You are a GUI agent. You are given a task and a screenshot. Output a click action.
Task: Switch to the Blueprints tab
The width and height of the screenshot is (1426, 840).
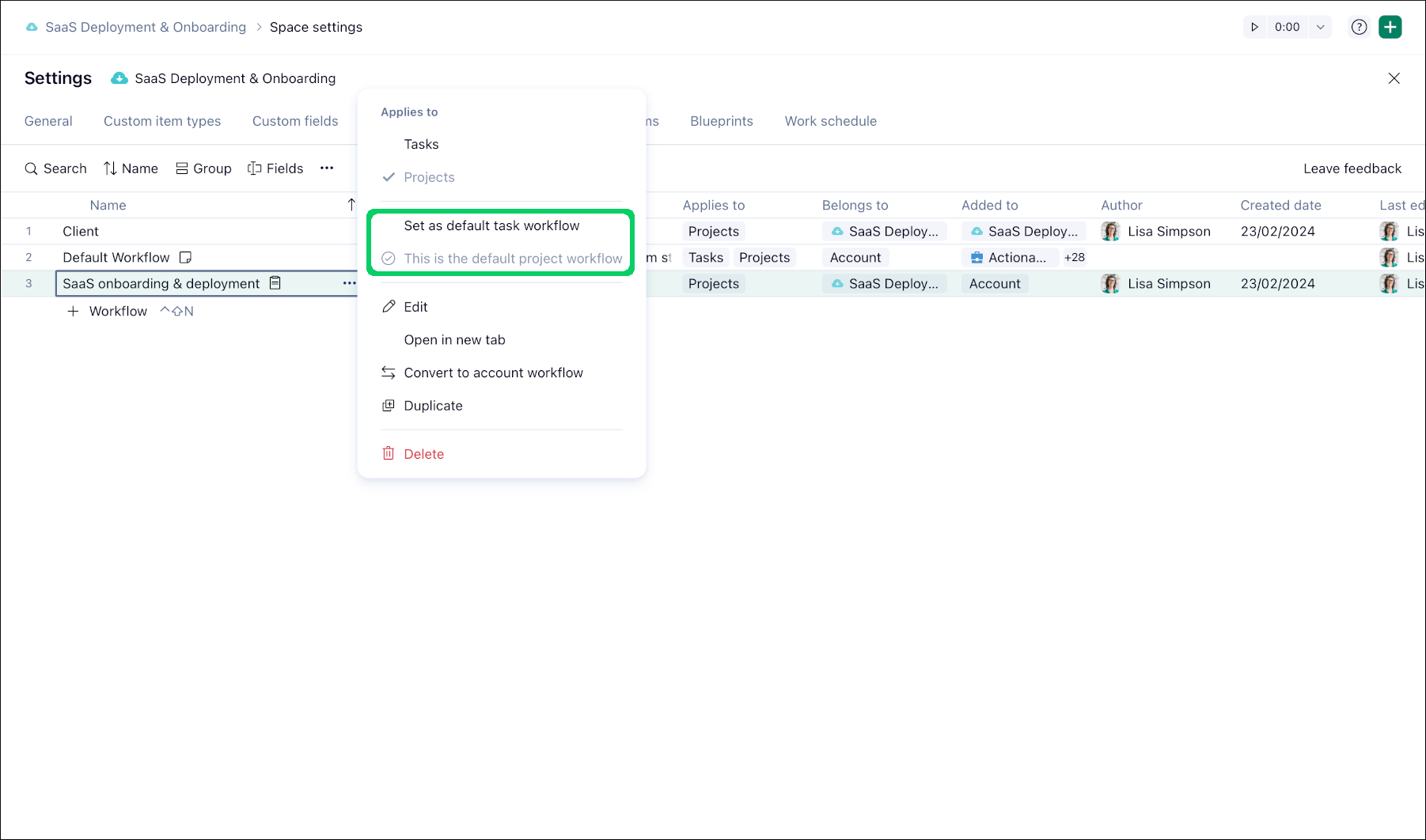[x=721, y=121]
